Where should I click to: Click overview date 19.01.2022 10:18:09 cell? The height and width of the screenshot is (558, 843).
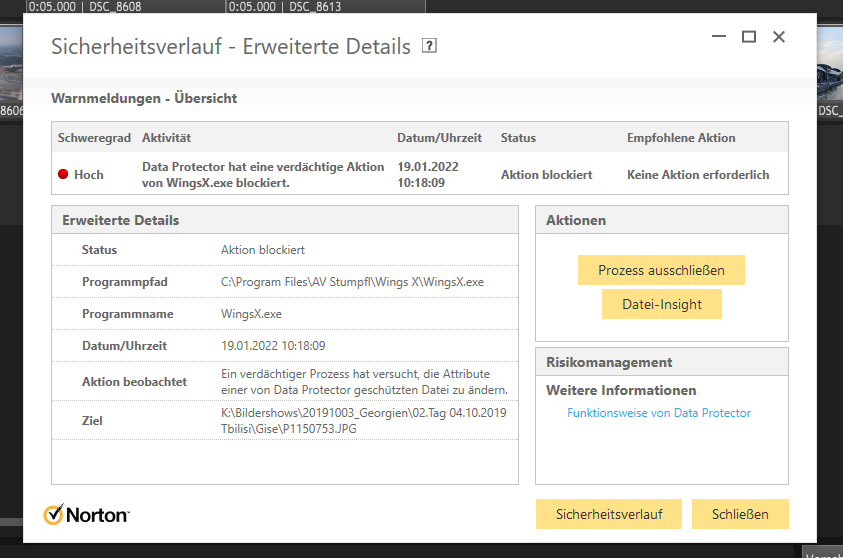click(x=428, y=175)
